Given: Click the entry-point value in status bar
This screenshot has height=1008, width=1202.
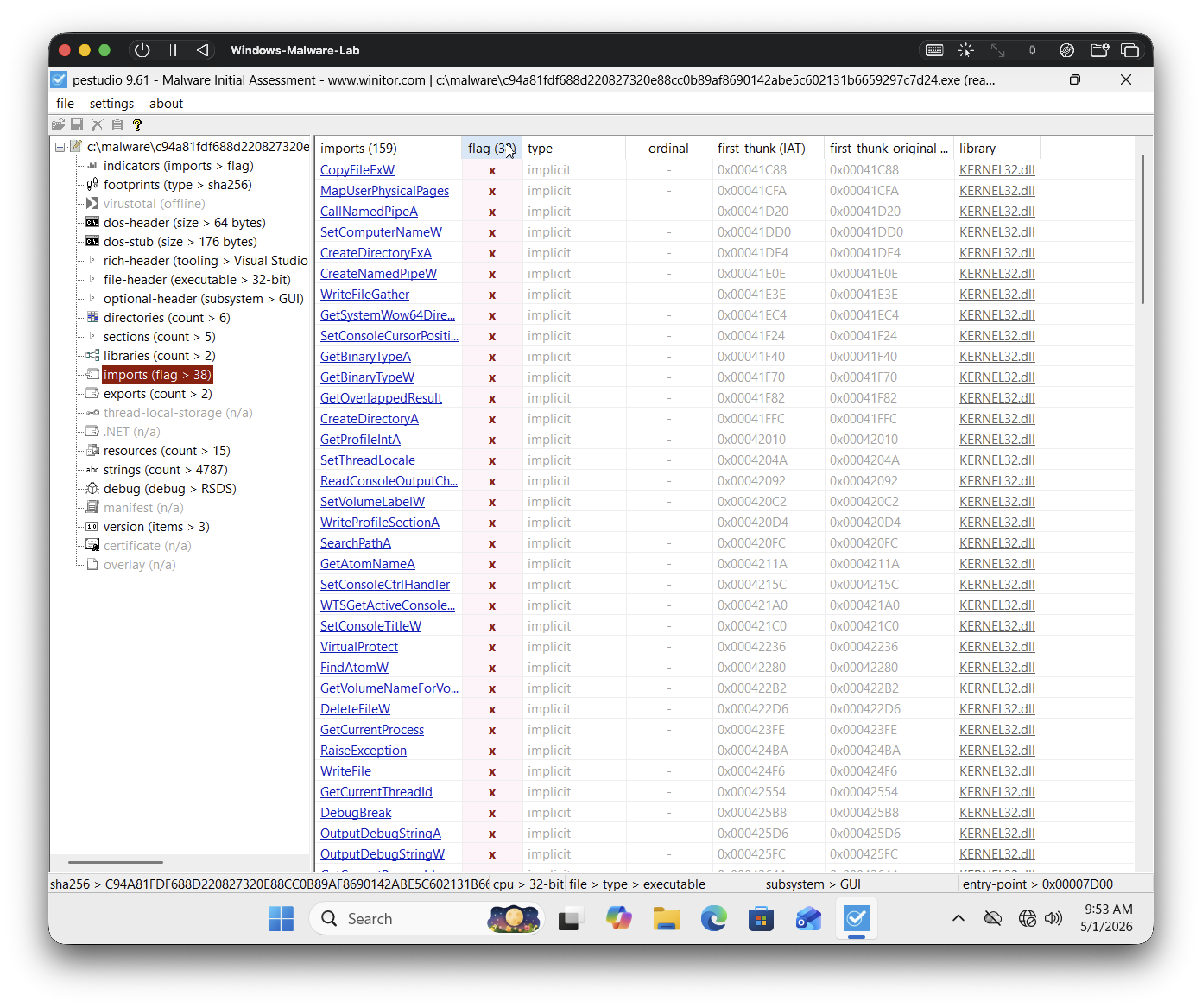Looking at the screenshot, I should pos(1077,884).
